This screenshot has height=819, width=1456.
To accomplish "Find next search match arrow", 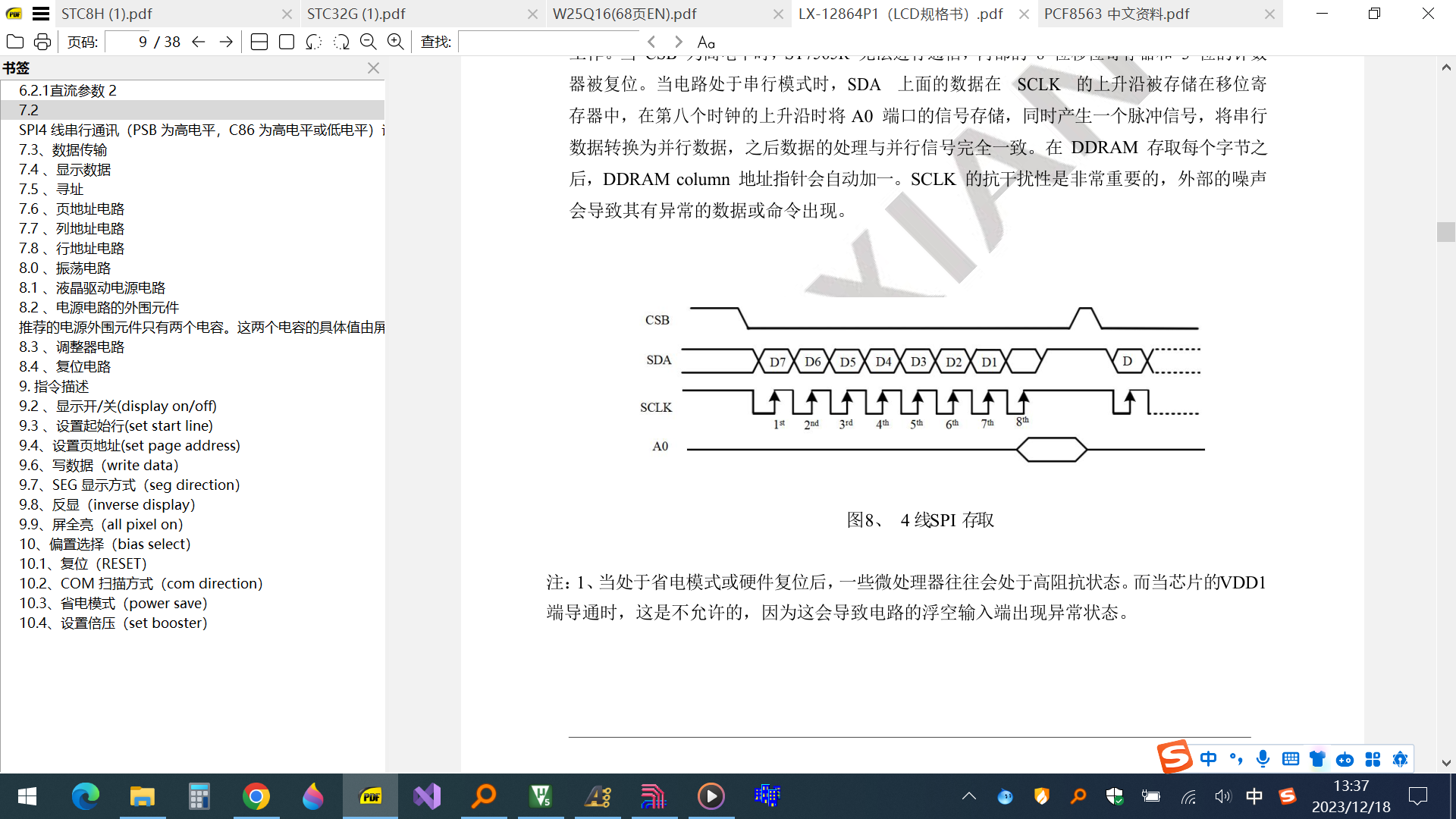I will tap(679, 42).
